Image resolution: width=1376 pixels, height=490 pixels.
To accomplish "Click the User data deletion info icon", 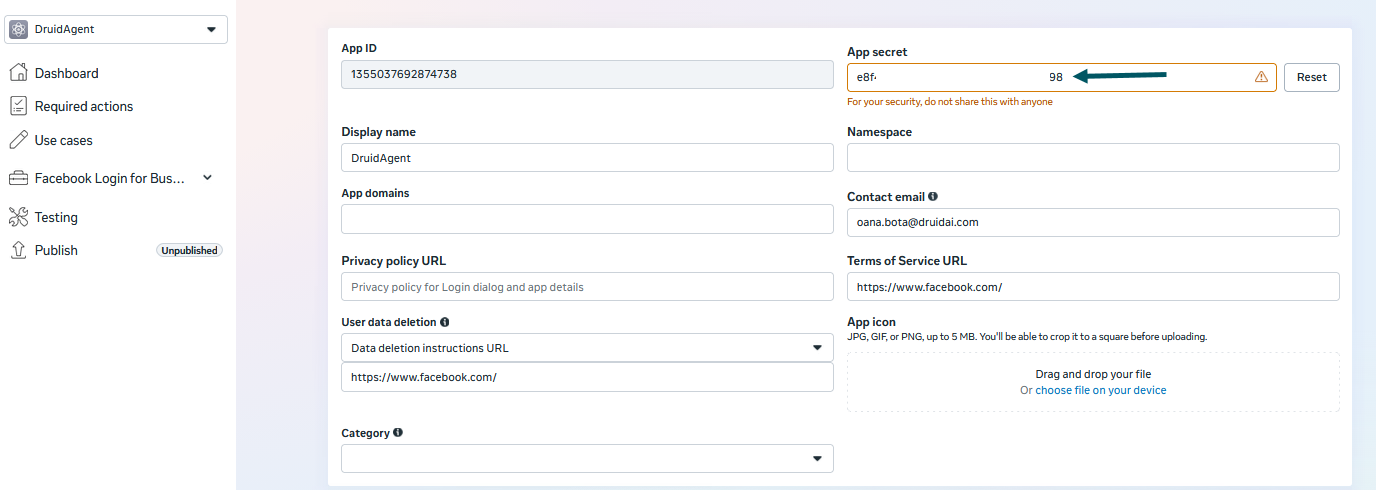I will pyautogui.click(x=444, y=322).
